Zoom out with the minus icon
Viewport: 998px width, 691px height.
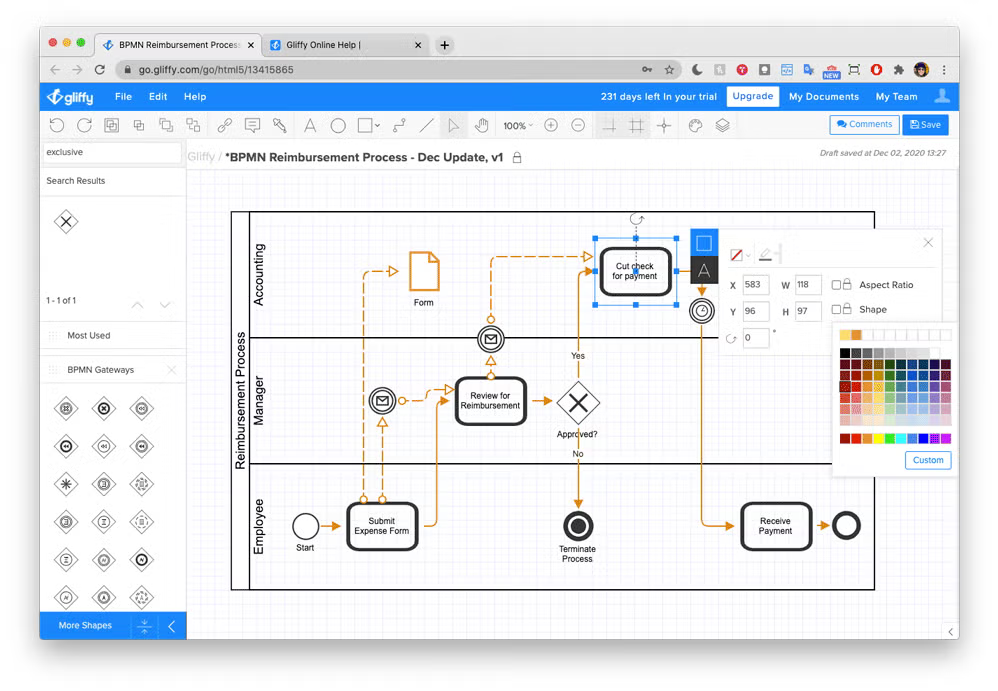pos(578,125)
